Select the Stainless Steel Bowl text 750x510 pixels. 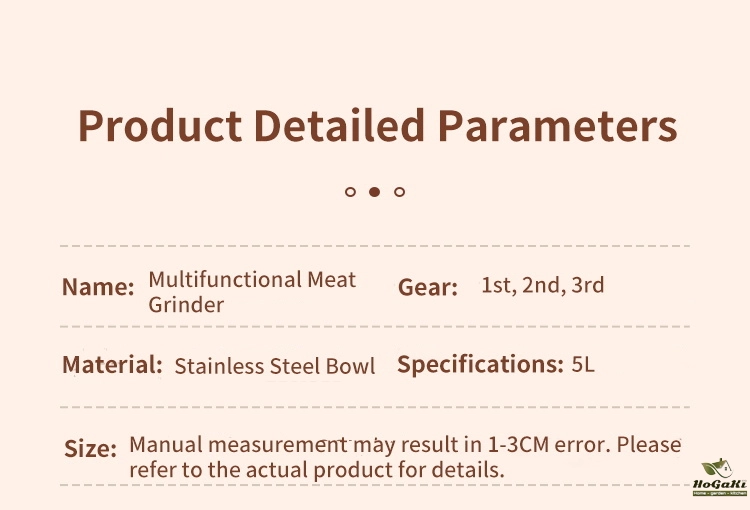[275, 366]
